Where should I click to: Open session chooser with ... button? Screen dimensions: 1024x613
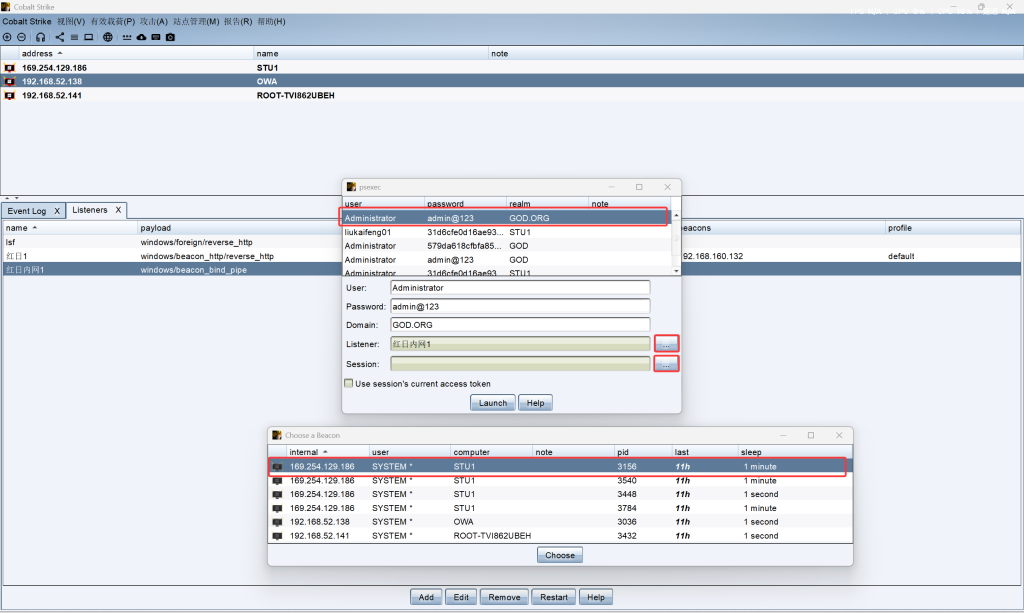[666, 364]
